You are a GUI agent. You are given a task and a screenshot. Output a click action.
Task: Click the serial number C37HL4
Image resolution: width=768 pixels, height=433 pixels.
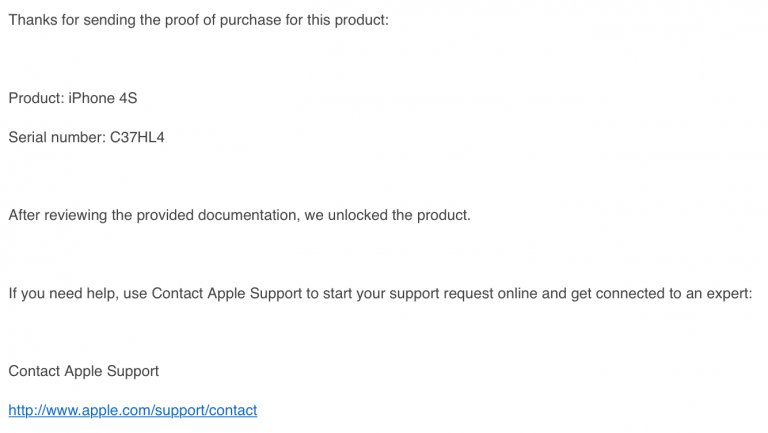(137, 138)
